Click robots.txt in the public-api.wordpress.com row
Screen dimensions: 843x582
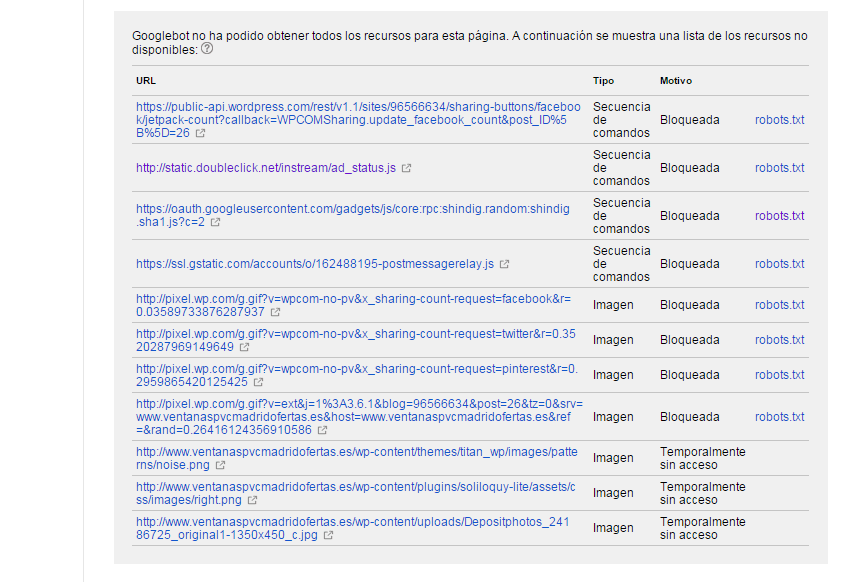coord(779,120)
